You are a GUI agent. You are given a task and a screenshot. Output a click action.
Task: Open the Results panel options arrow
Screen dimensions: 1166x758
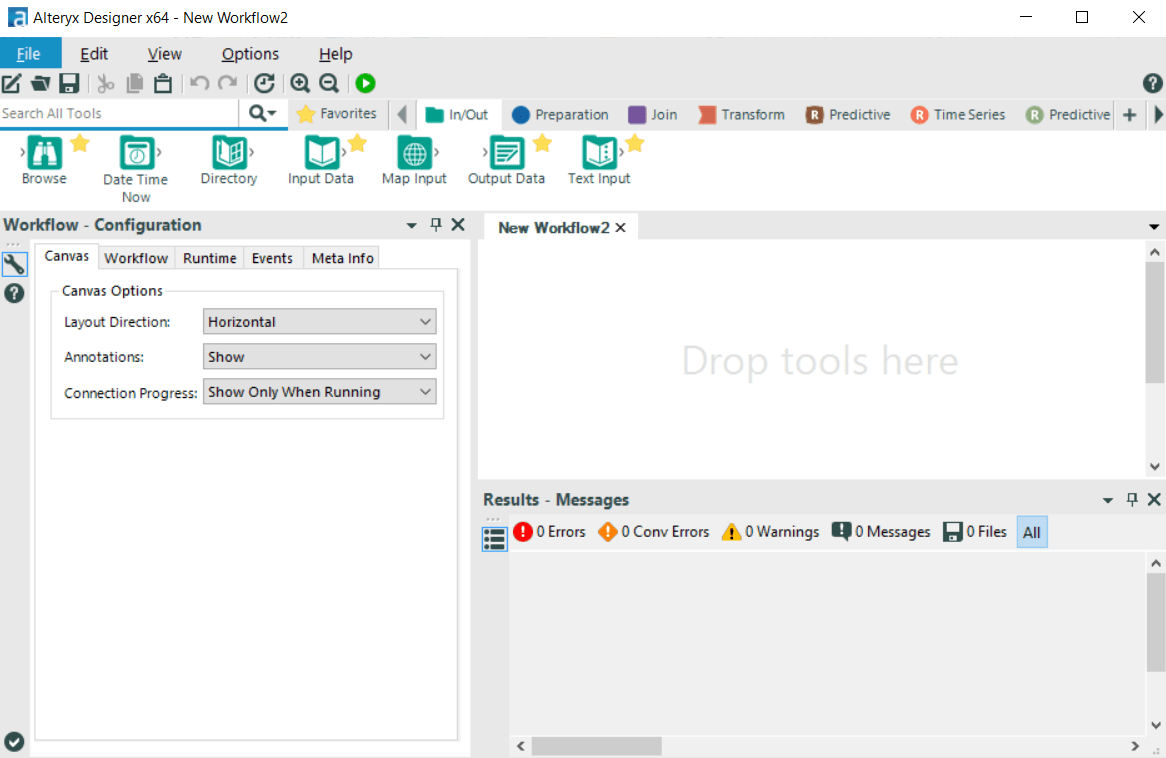pyautogui.click(x=1108, y=501)
